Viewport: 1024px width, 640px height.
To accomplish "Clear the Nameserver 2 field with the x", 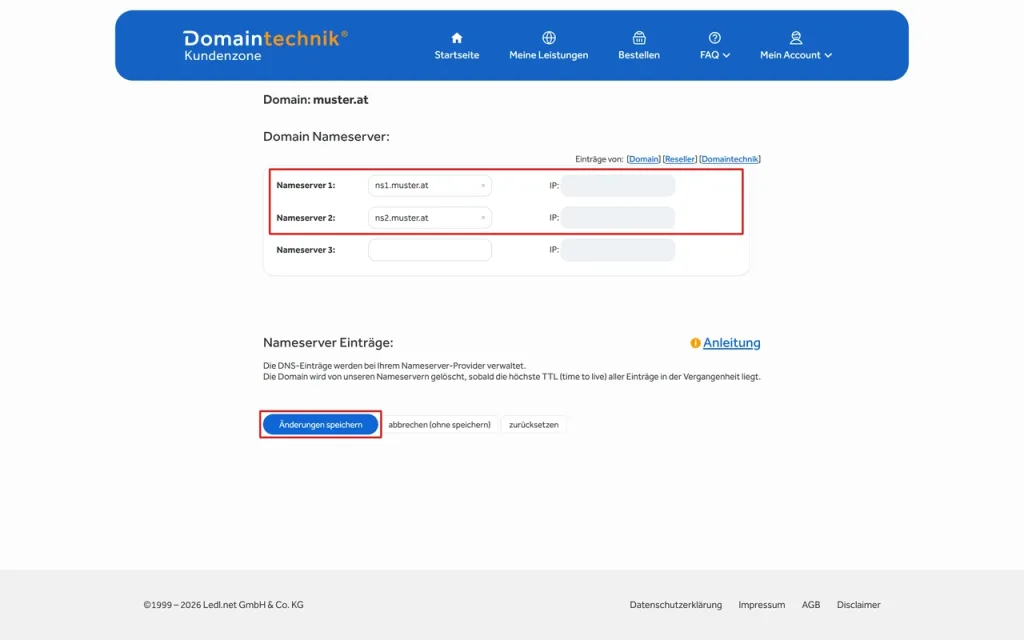I will (483, 218).
